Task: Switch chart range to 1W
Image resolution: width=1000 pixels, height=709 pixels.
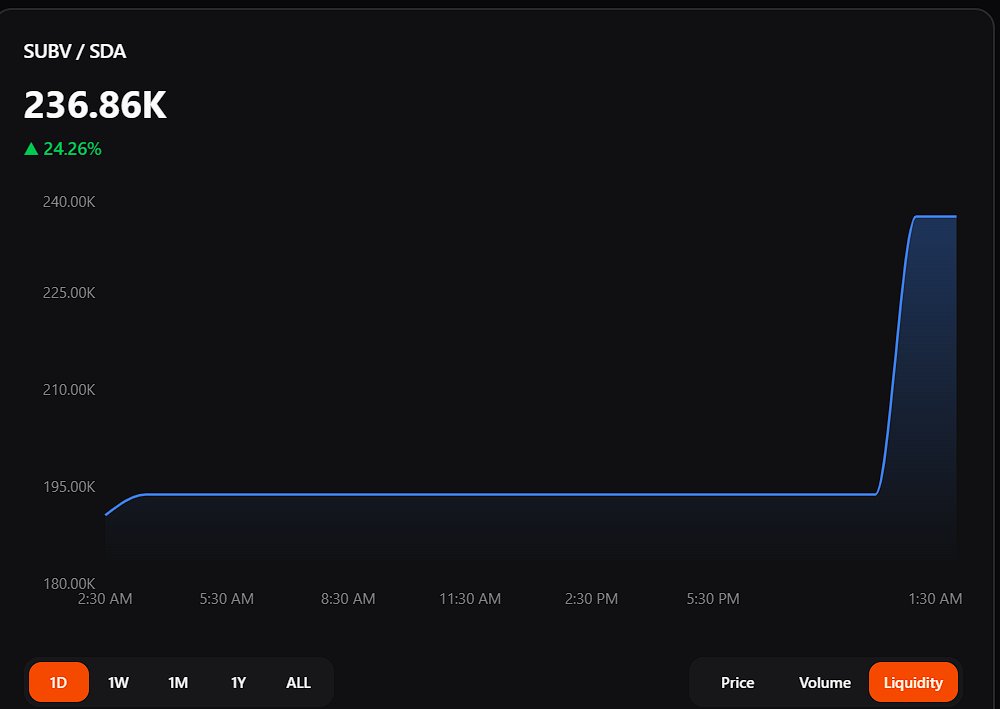Action: coord(119,682)
